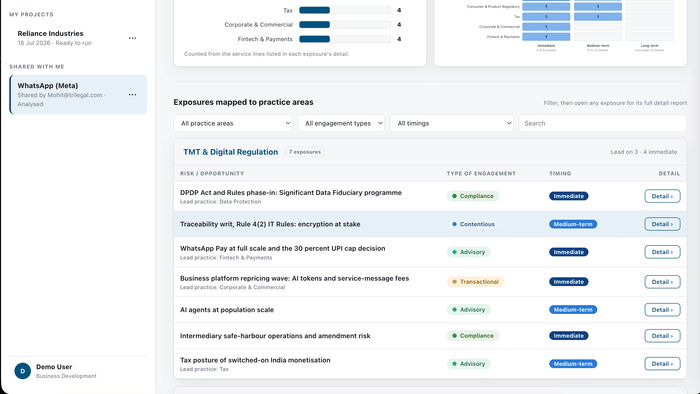Click the Demo User avatar icon
700x394 pixels.
[x=22, y=371]
